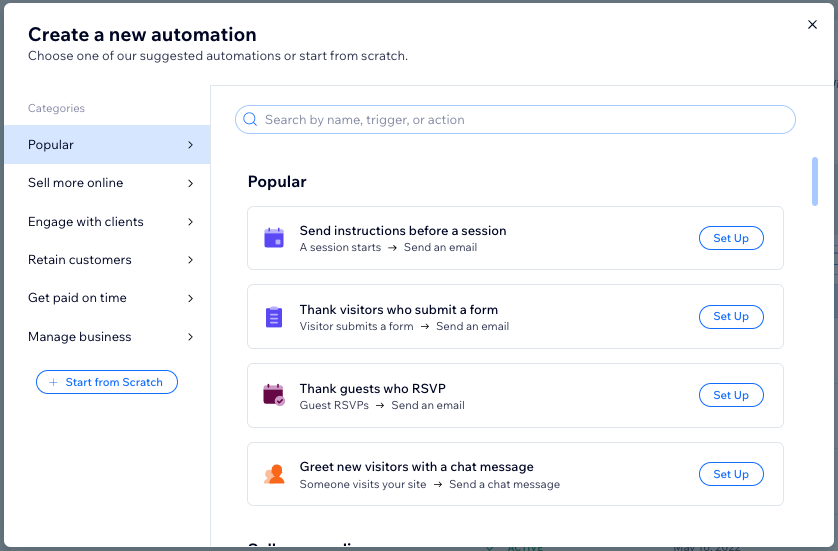
Task: Set up Greet new visitors chat message
Action: 730,474
